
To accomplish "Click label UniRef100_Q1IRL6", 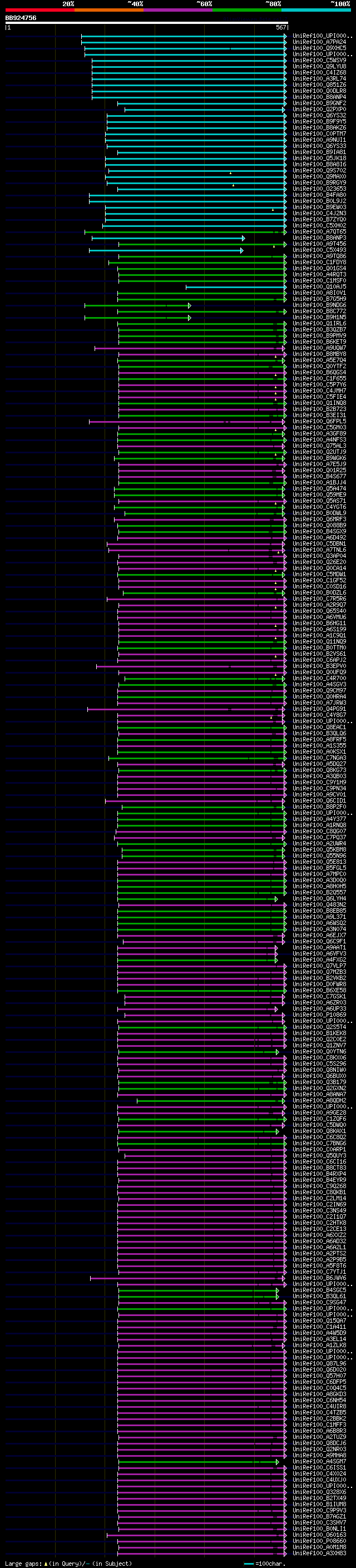I will point(319,323).
